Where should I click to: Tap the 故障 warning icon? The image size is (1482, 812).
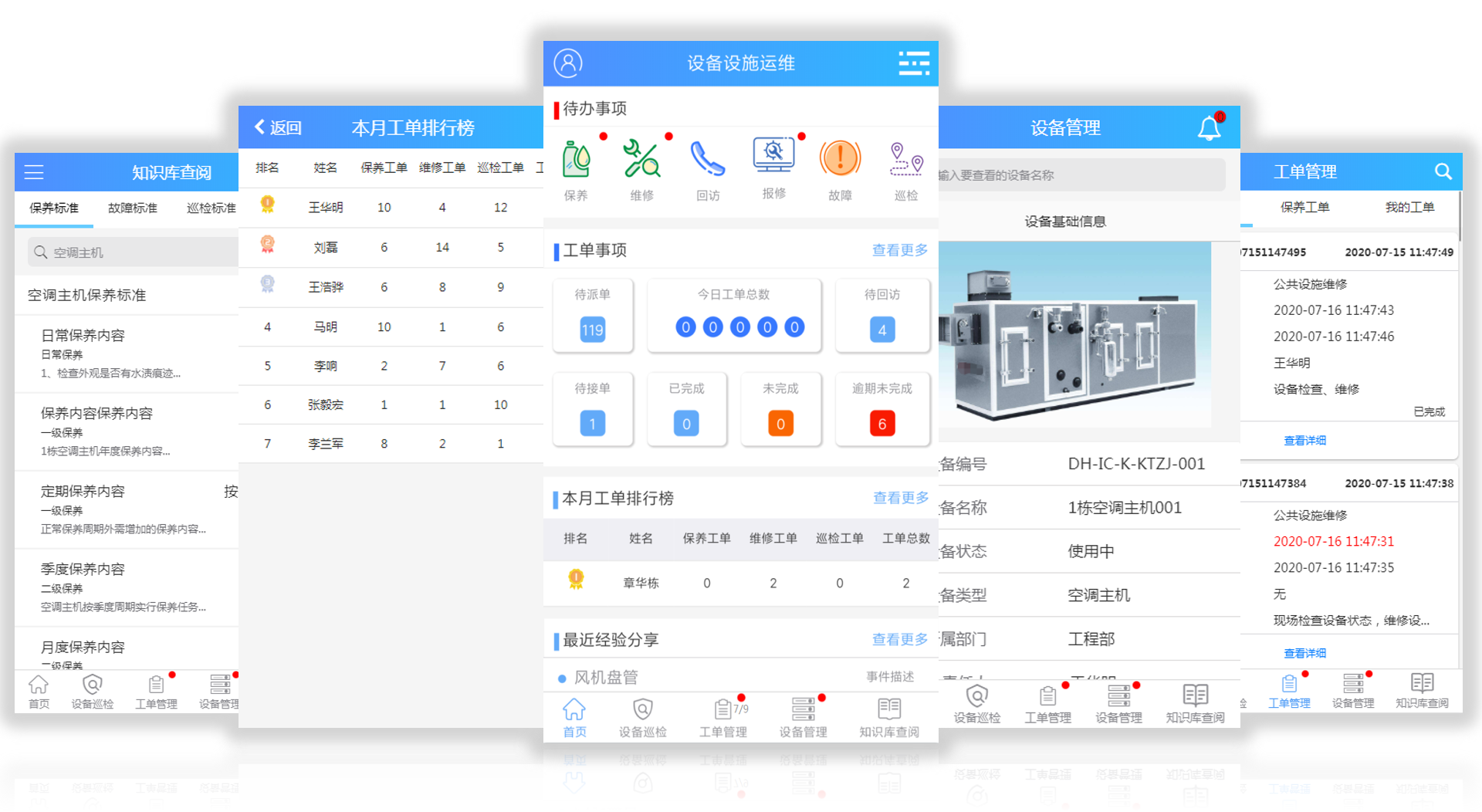840,159
